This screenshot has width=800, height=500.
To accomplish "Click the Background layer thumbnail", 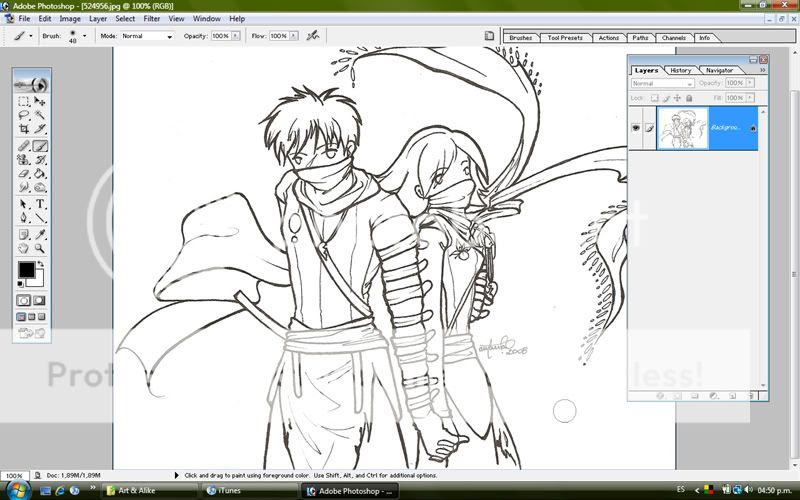I will (x=682, y=129).
